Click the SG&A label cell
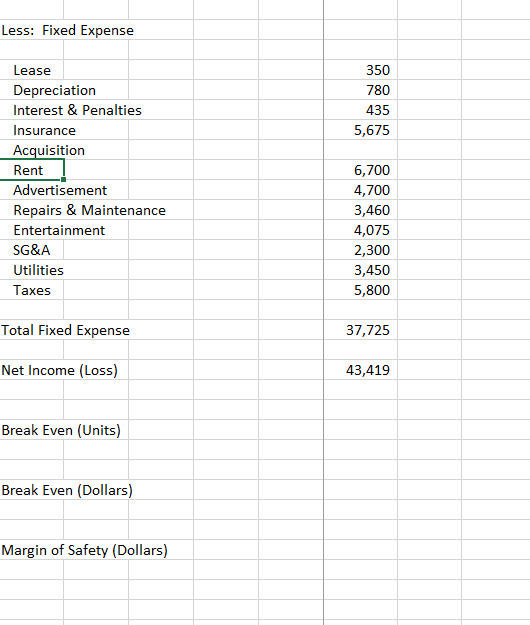Screen dimensions: 530x625 (x=31, y=250)
